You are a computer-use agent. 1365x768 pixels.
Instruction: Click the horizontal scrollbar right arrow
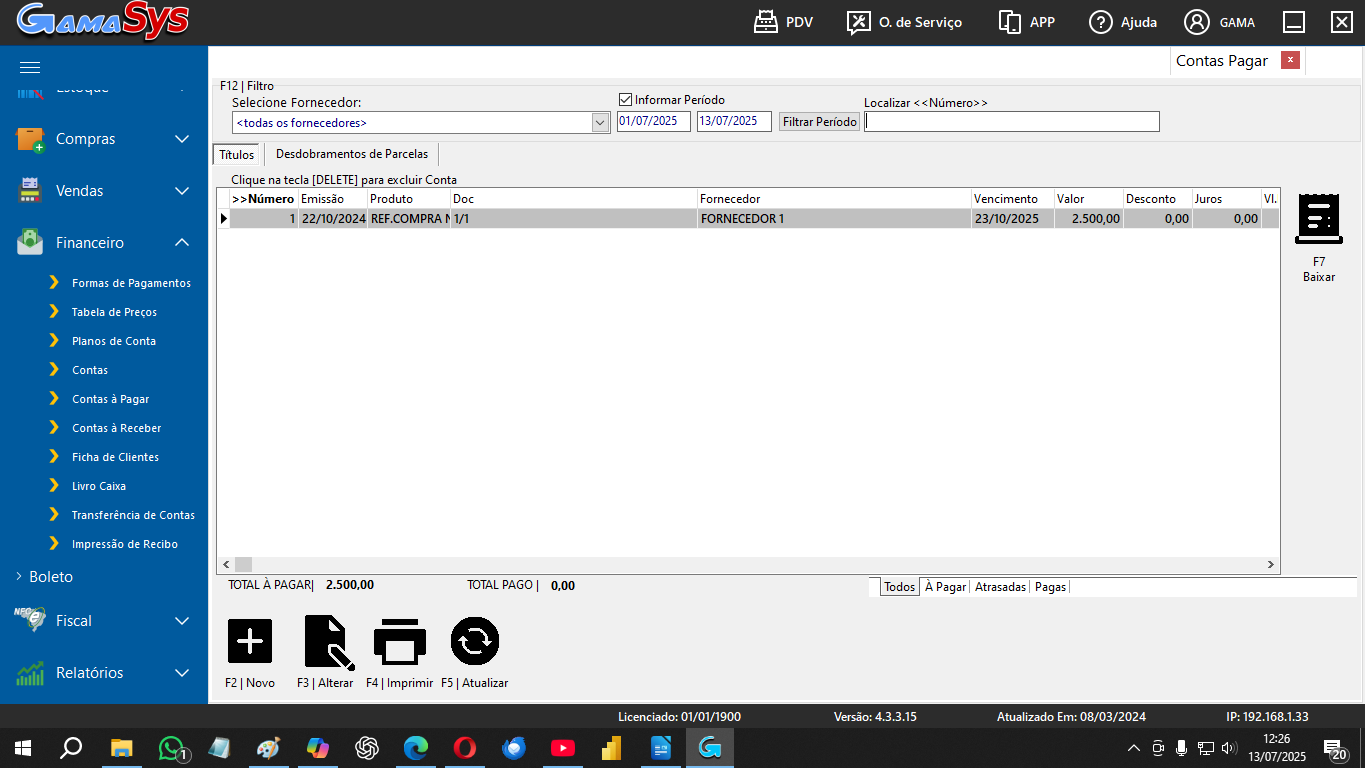tap(1271, 565)
